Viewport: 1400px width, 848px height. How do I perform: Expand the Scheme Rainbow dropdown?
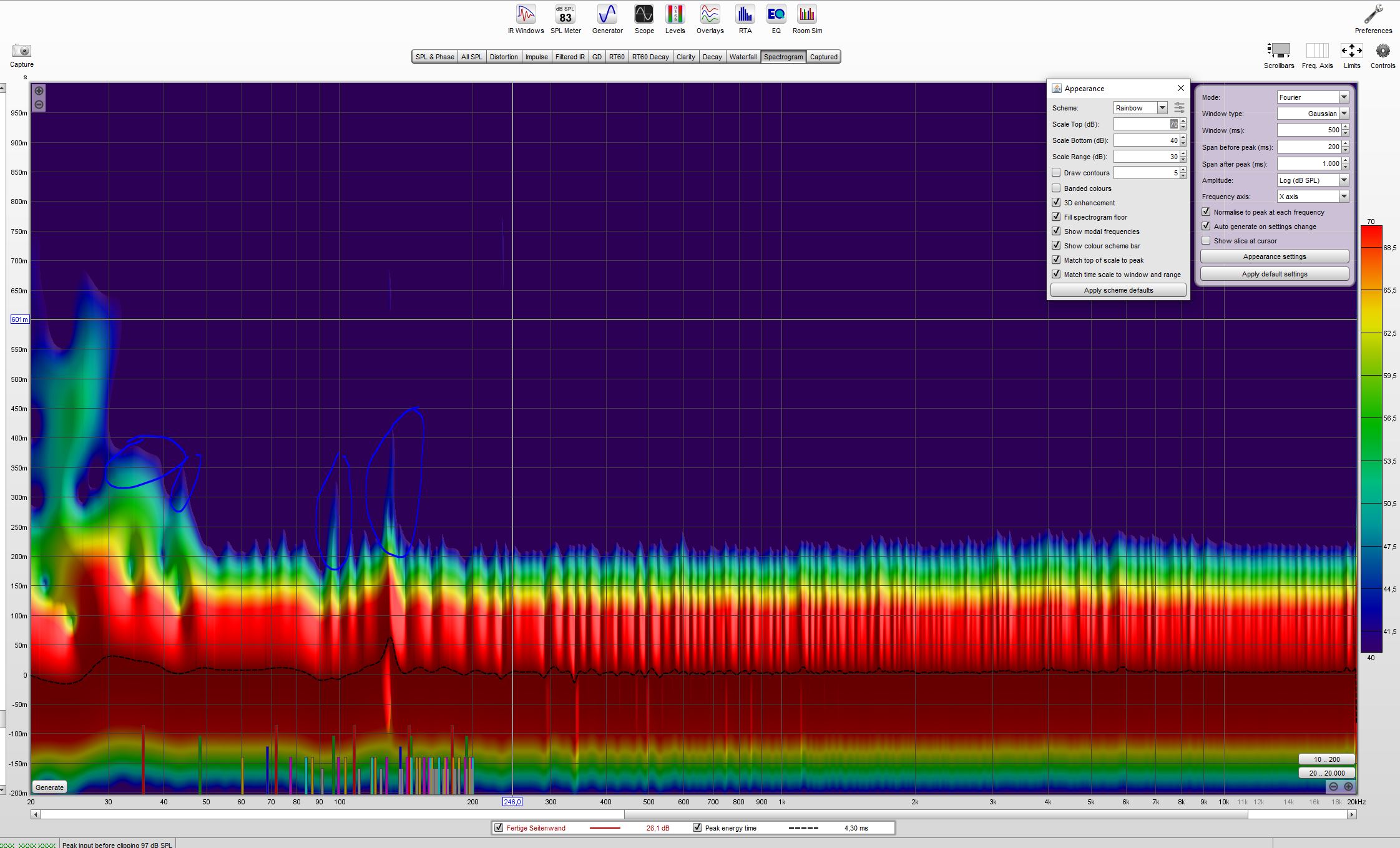pos(1162,108)
